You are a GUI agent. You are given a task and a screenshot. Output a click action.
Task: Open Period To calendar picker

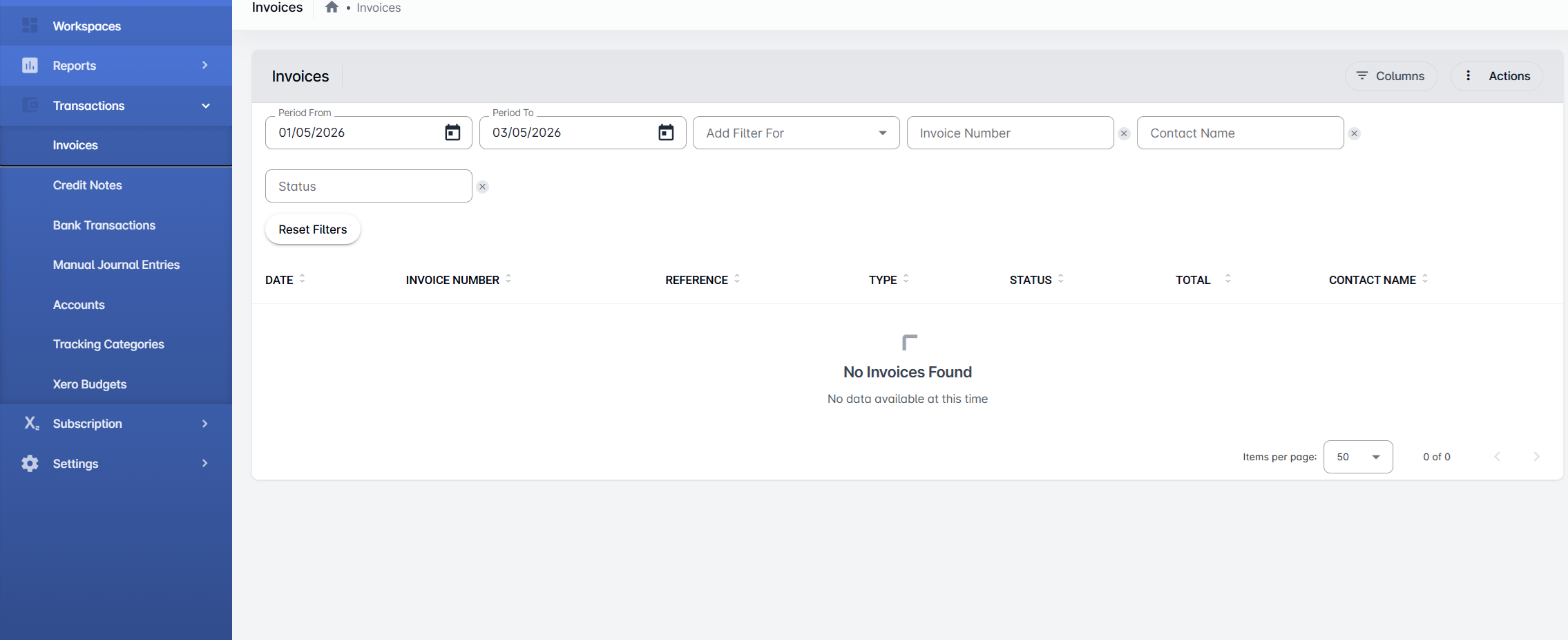pos(666,132)
